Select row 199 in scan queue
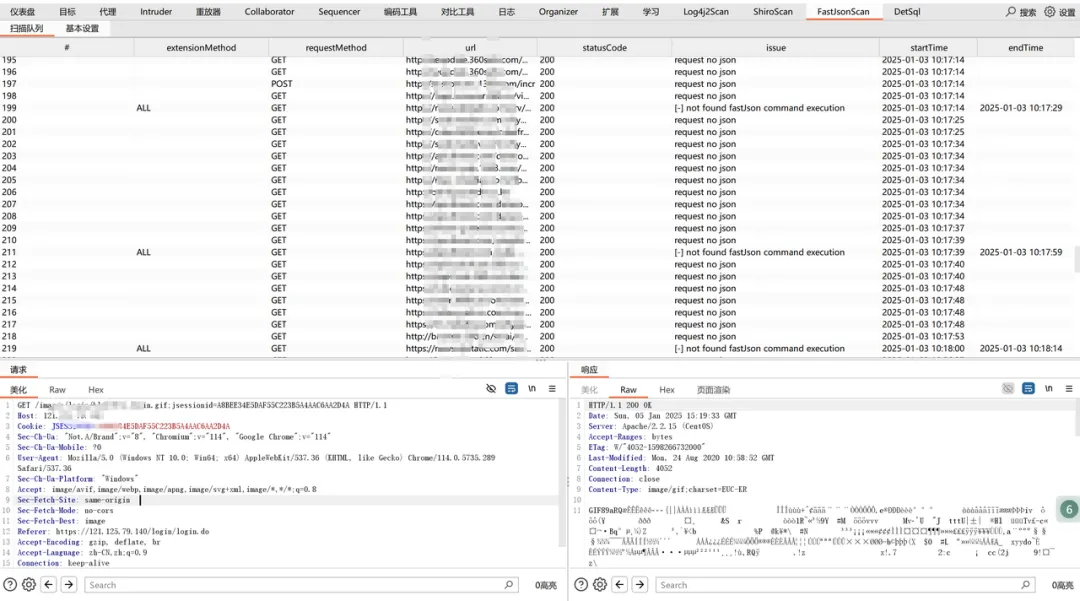This screenshot has height=601, width=1080. point(537,107)
